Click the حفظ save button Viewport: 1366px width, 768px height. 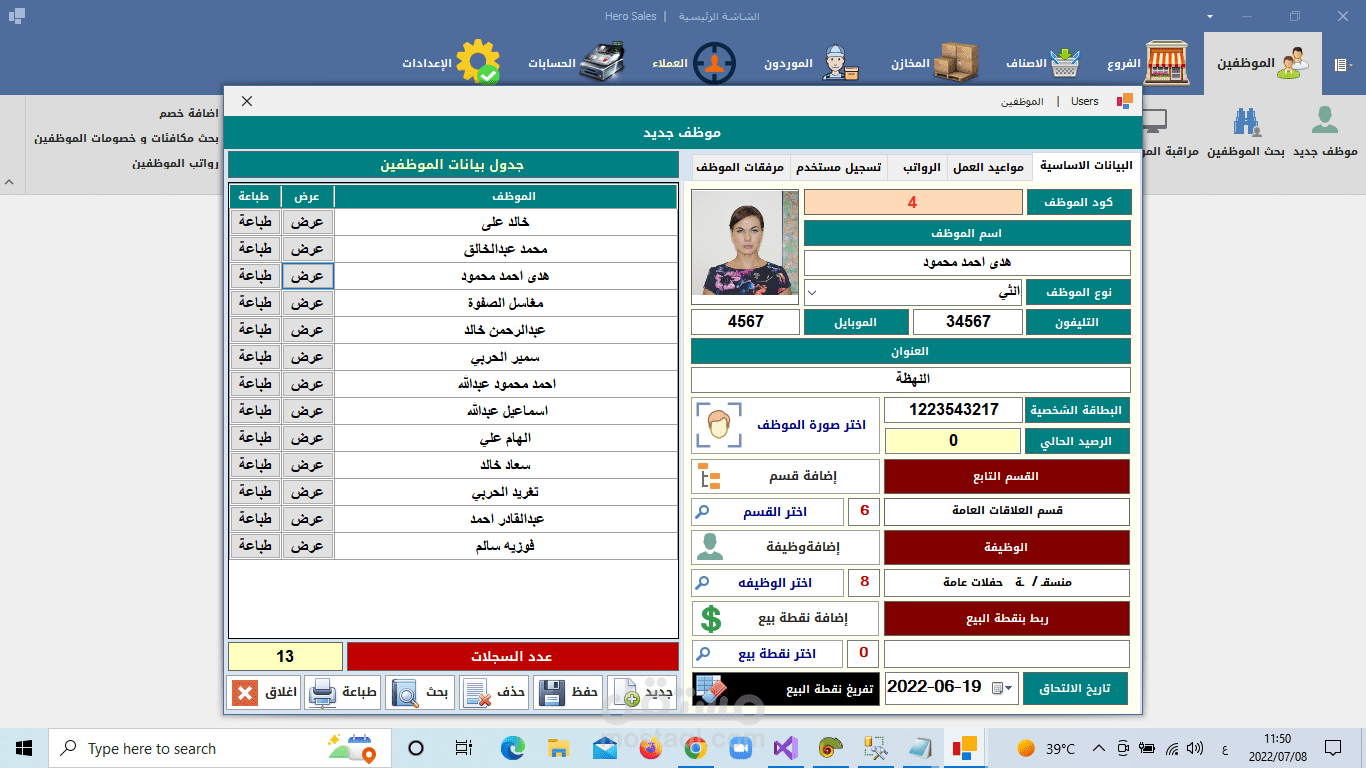567,691
